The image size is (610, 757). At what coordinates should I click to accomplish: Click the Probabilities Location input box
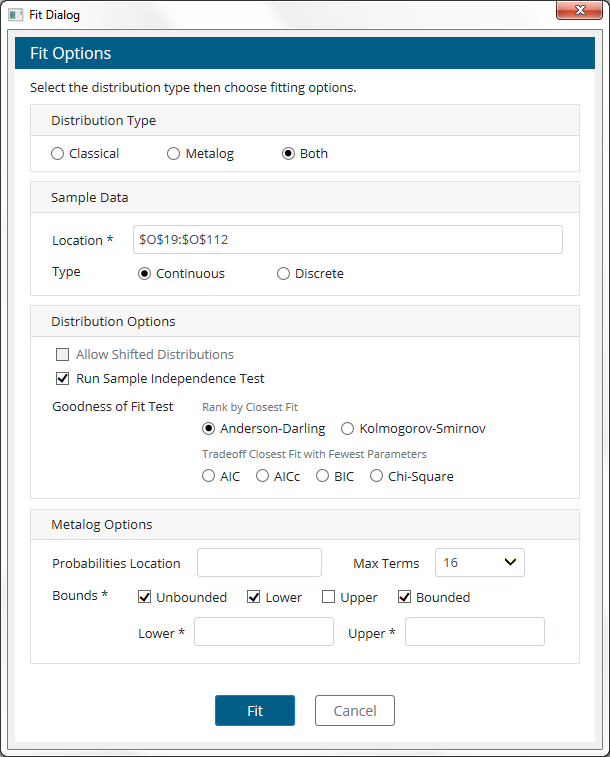coord(259,563)
